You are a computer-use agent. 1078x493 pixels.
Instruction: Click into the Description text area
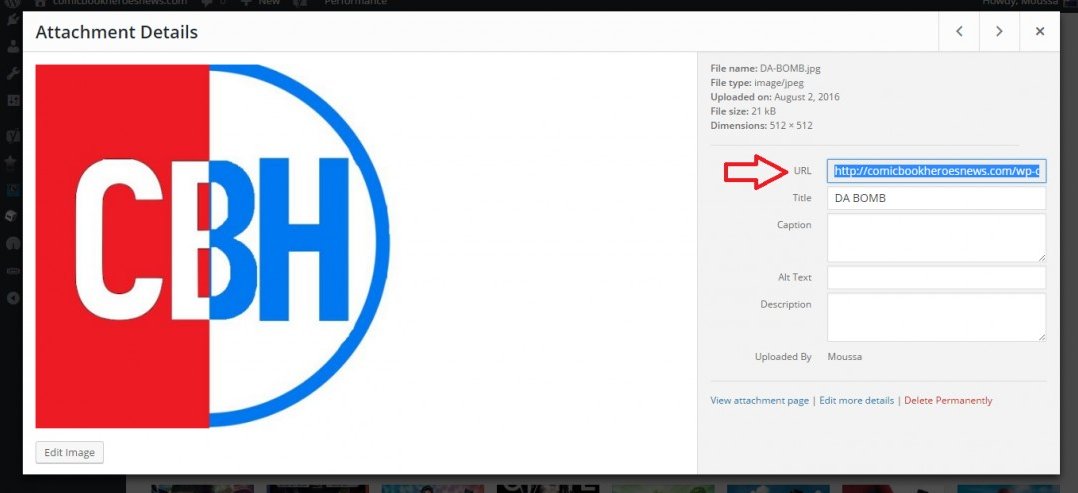click(x=936, y=317)
